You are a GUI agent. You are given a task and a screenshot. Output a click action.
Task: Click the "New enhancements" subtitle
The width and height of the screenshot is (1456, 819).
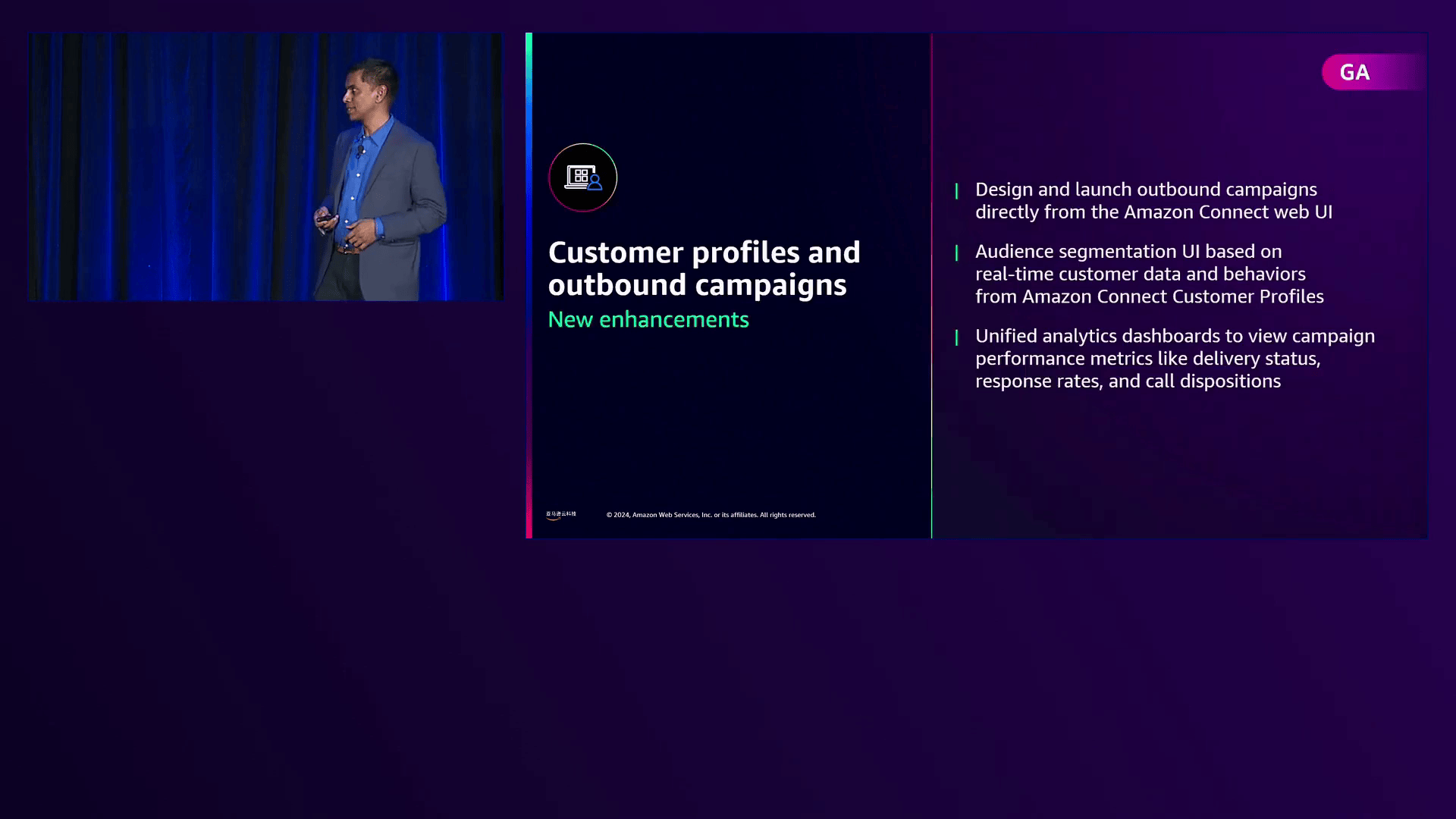pos(648,319)
